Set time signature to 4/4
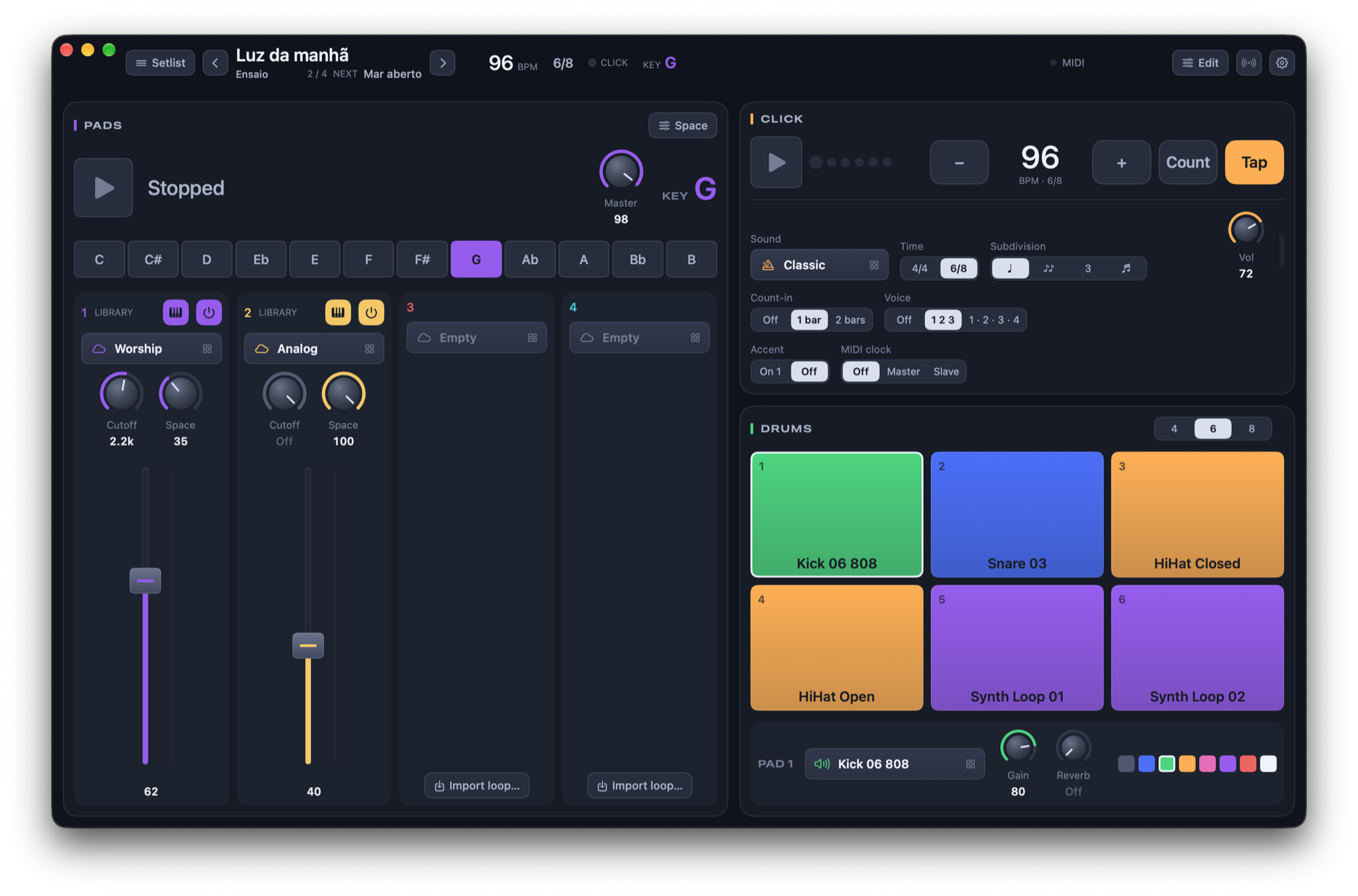1358x896 pixels. tap(919, 268)
